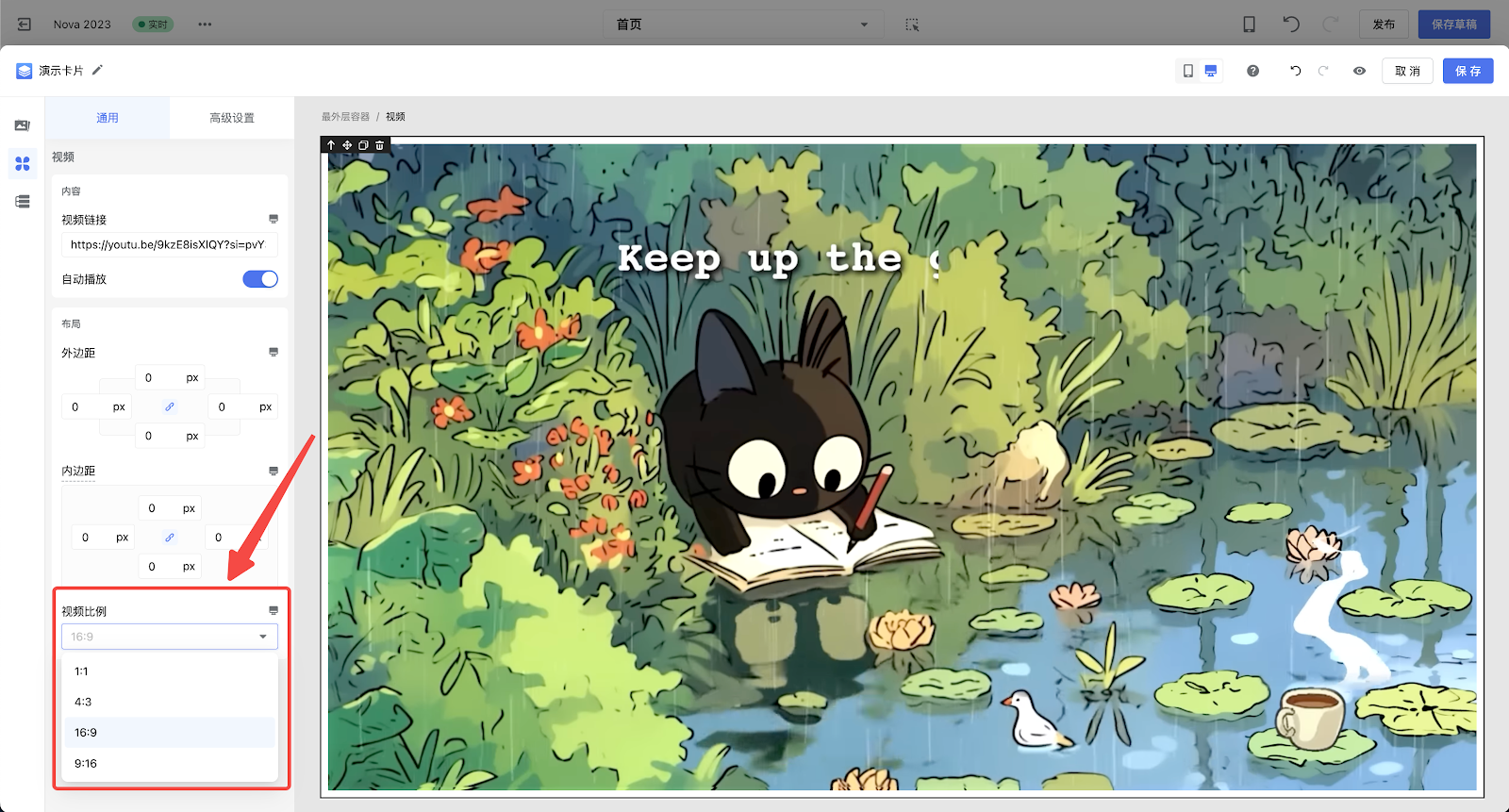Click the phone preview icon in dimmed top bar
1509x812 pixels.
1249,25
